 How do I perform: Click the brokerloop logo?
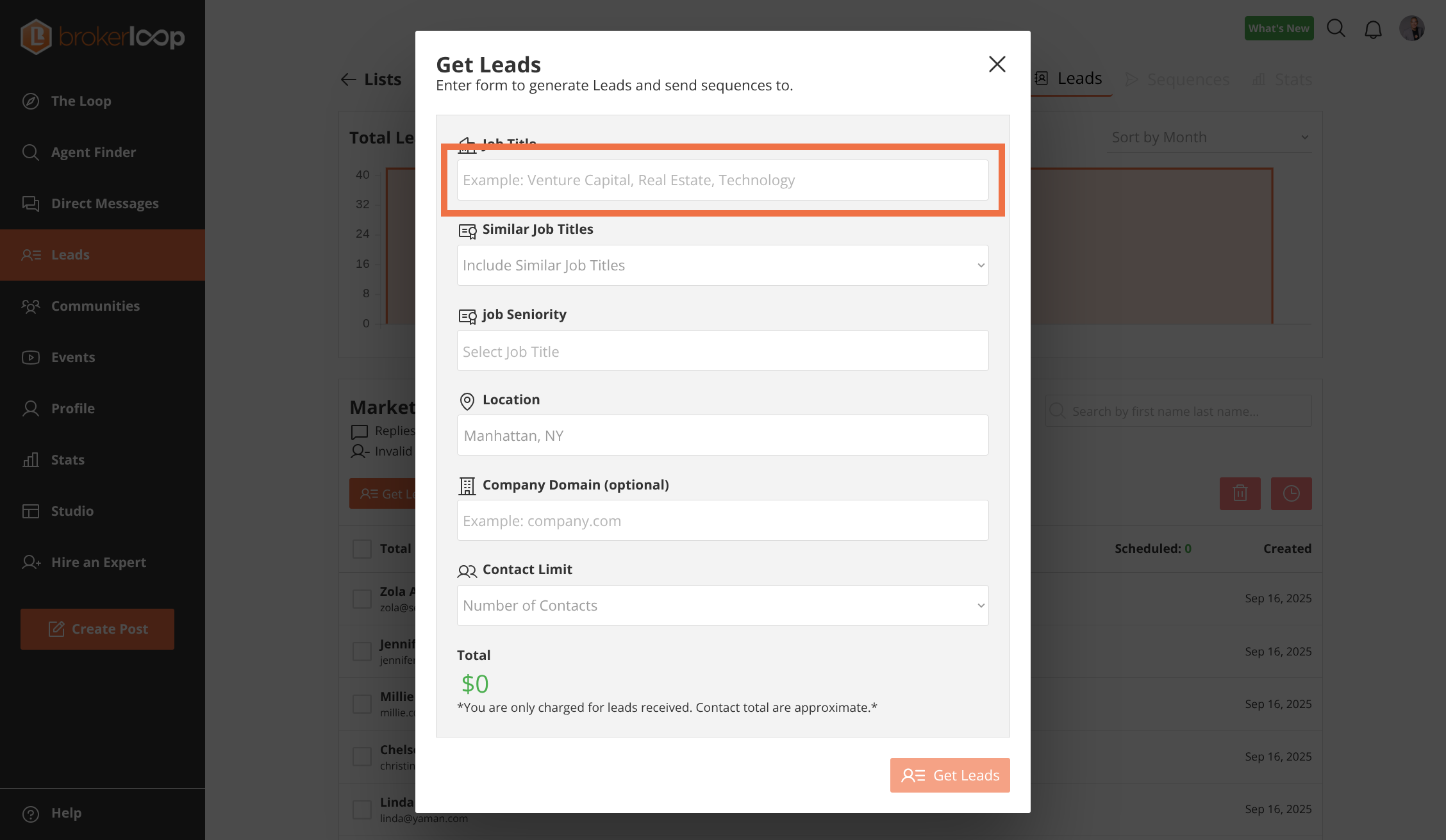(103, 37)
